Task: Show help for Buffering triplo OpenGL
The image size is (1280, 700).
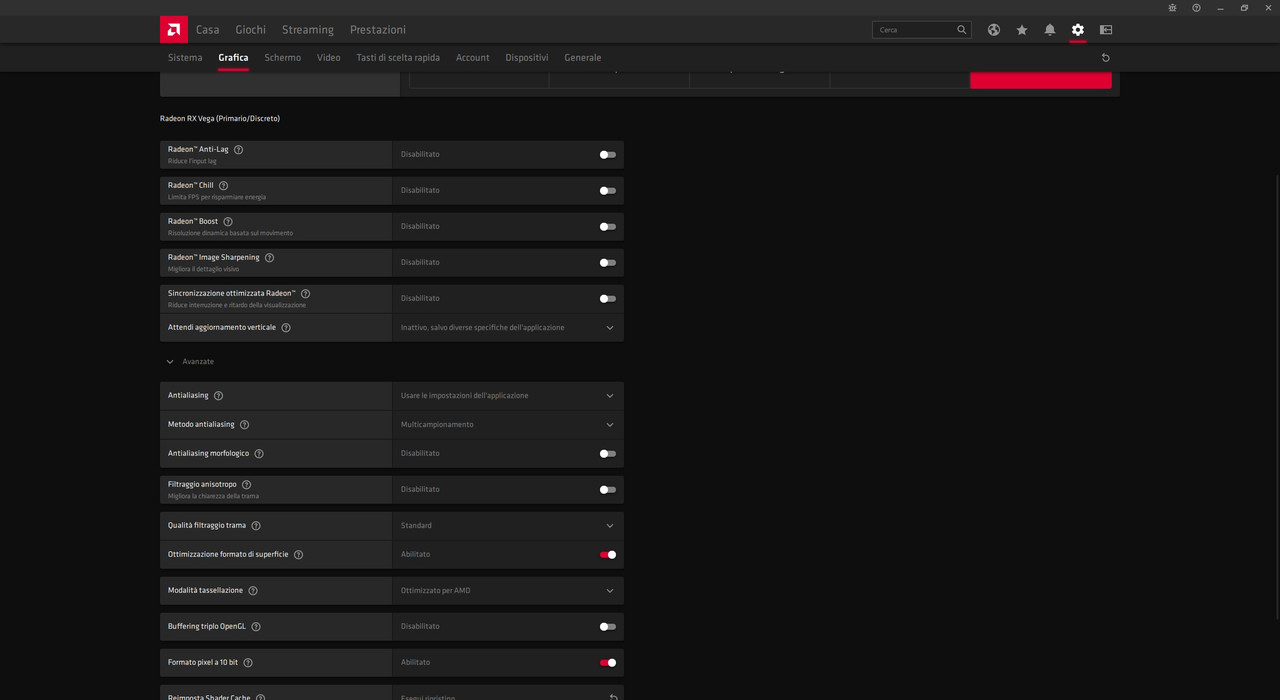Action: [x=256, y=627]
